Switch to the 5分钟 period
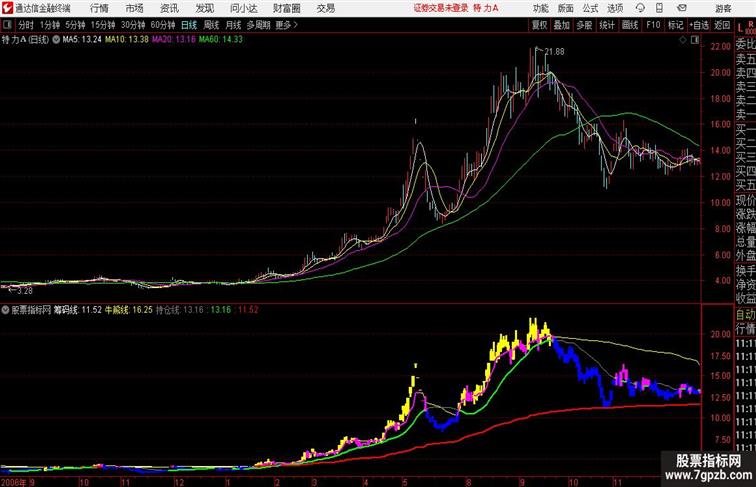 (x=75, y=25)
